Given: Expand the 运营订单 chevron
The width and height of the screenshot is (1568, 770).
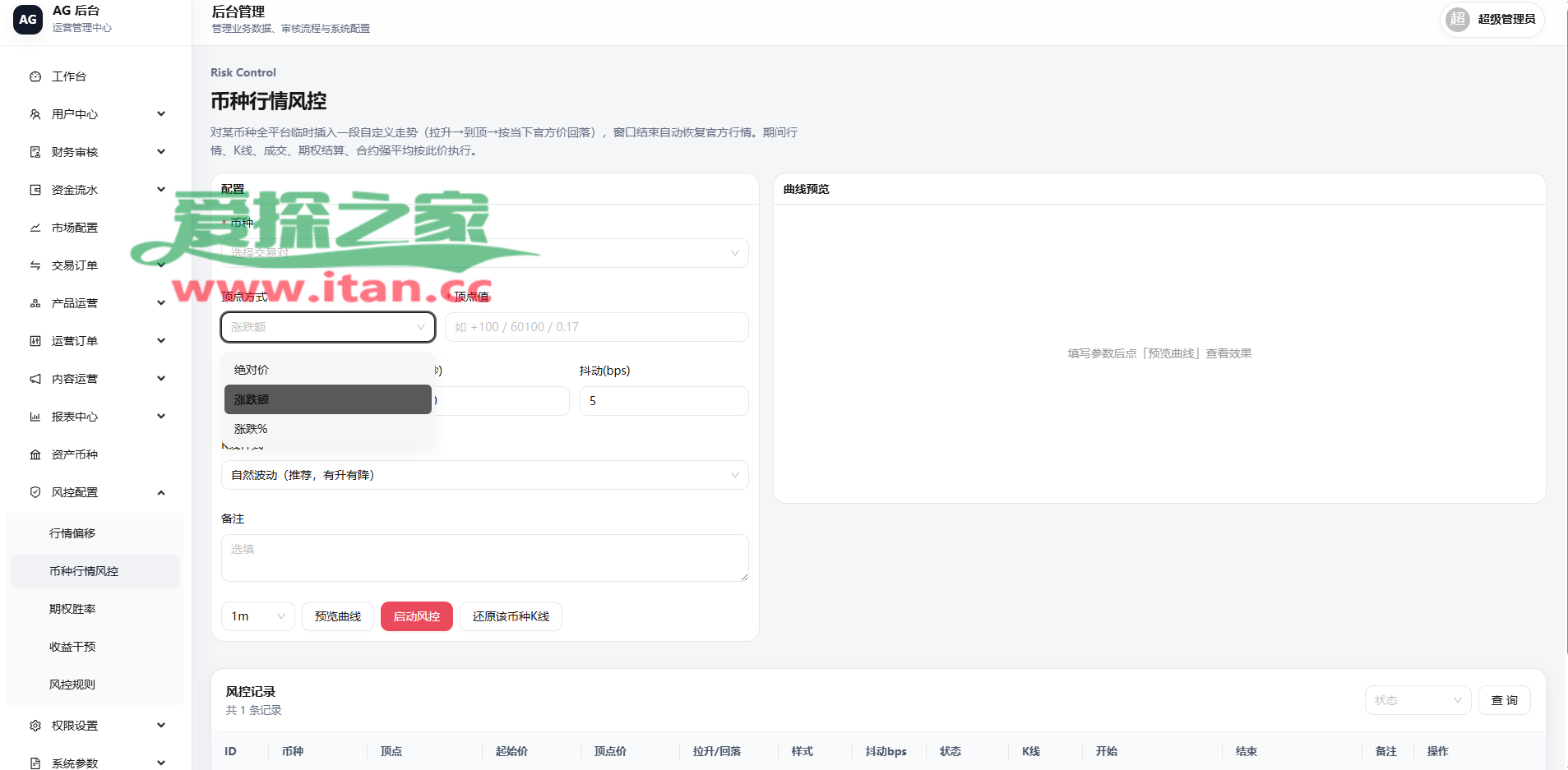Looking at the screenshot, I should 161,341.
